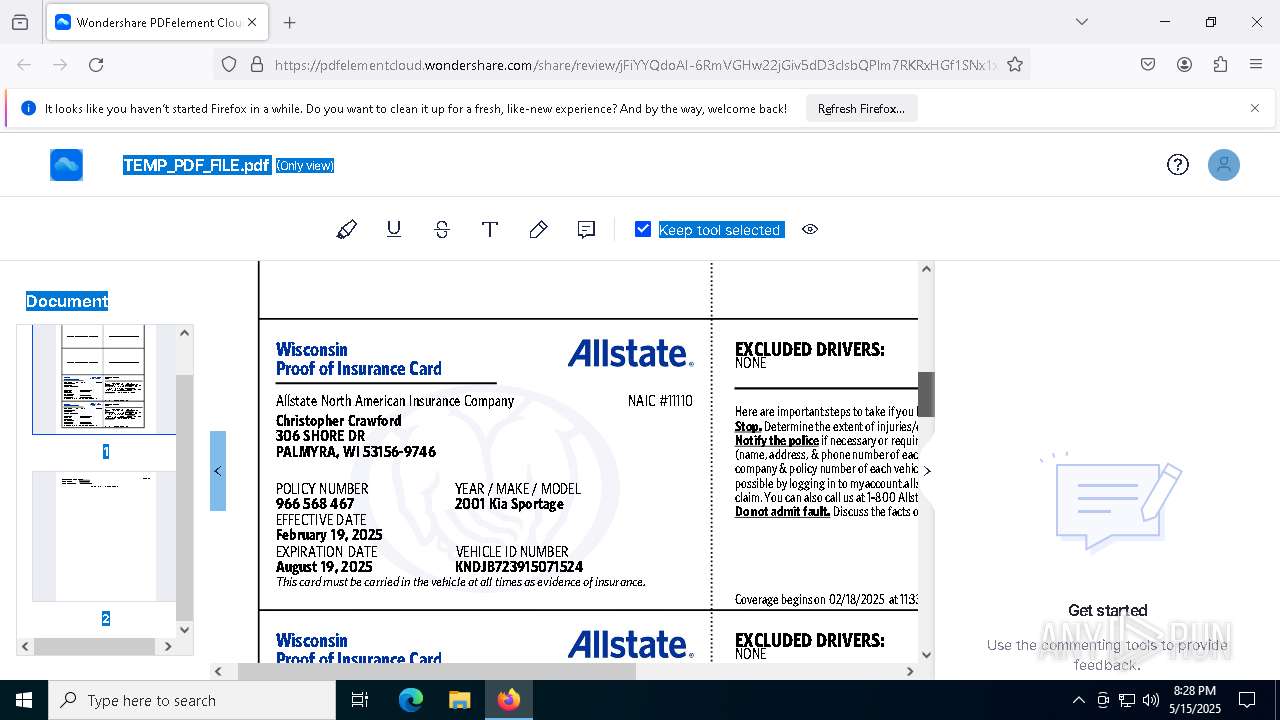Reload the page with Firefox reload button

pos(96,64)
